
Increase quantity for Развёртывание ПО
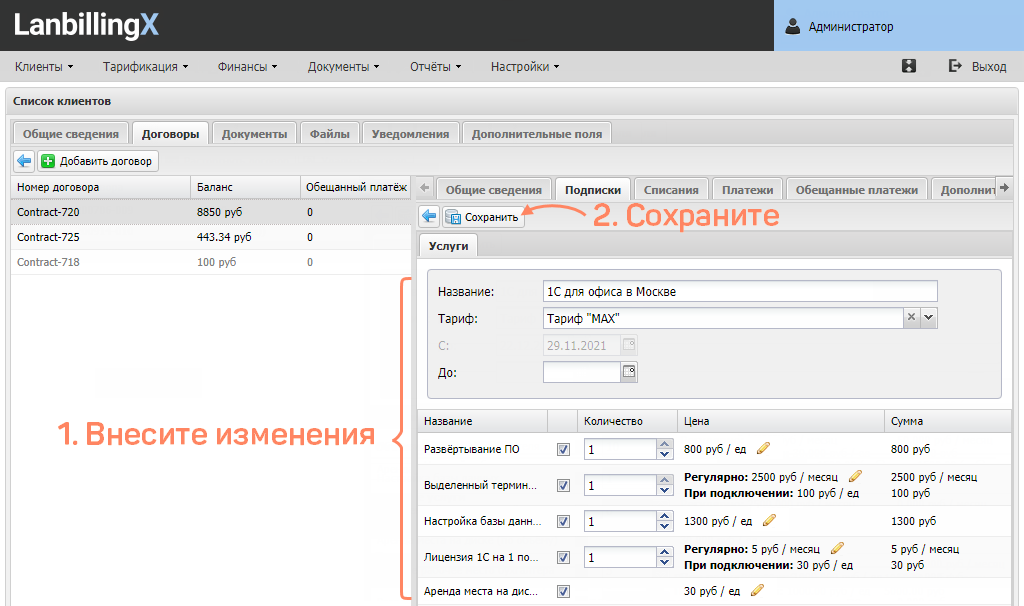(x=664, y=444)
